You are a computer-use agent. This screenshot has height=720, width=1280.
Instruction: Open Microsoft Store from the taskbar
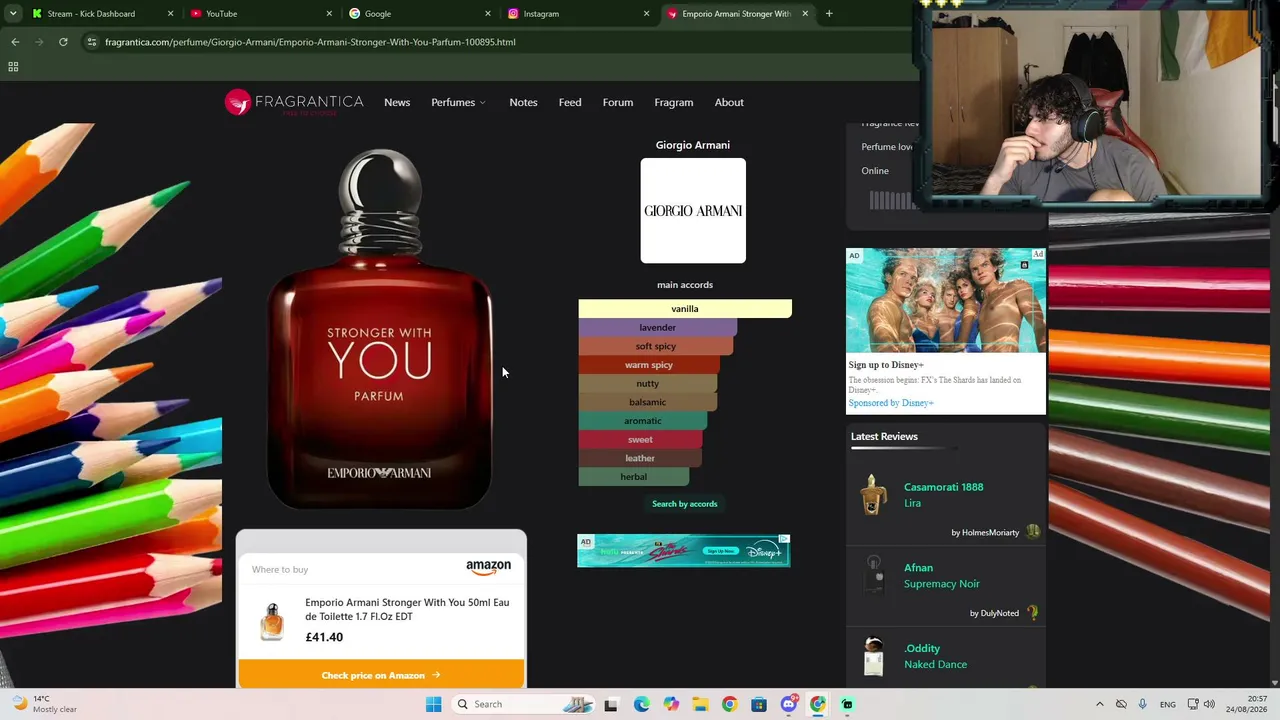pos(759,704)
